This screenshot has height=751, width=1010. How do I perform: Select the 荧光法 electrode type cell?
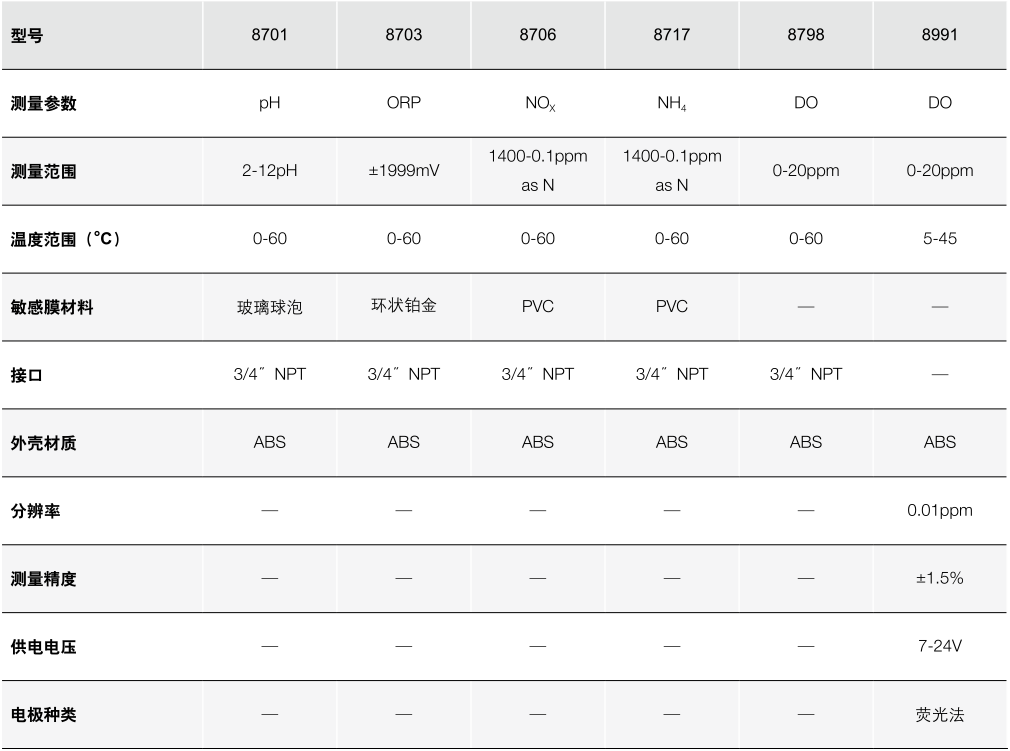939,714
